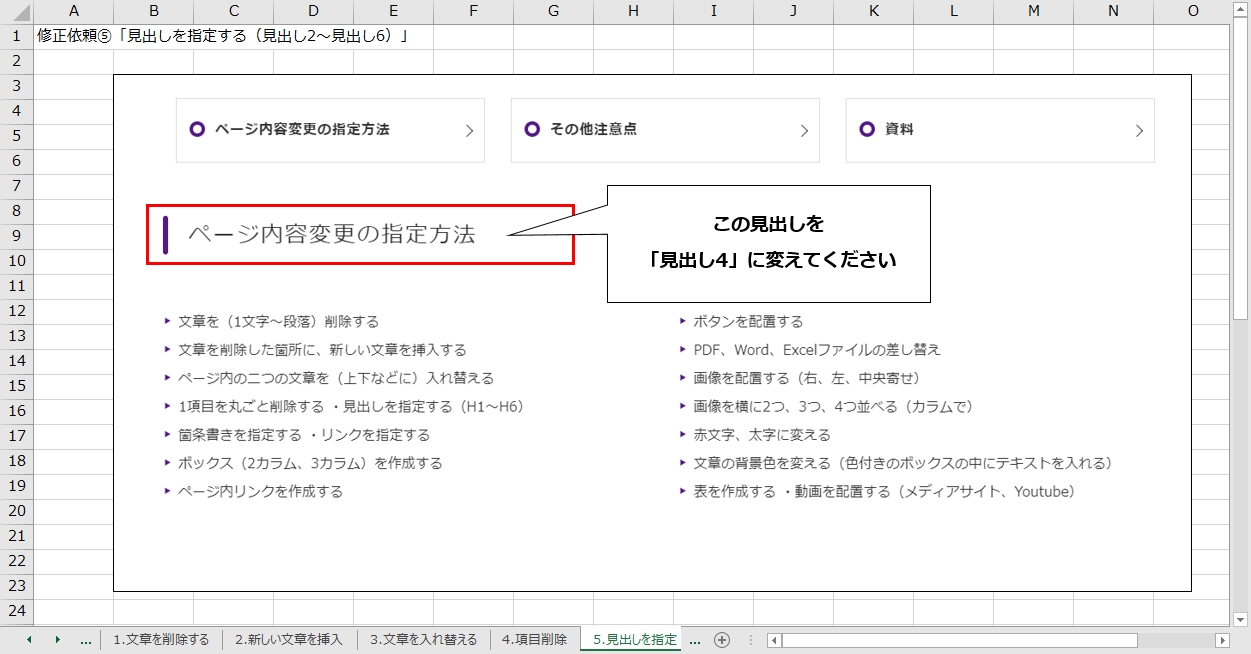This screenshot has width=1251, height=654.
Task: Click the item PDF、Word、Excelファイルの差し替え
Action: 817,350
